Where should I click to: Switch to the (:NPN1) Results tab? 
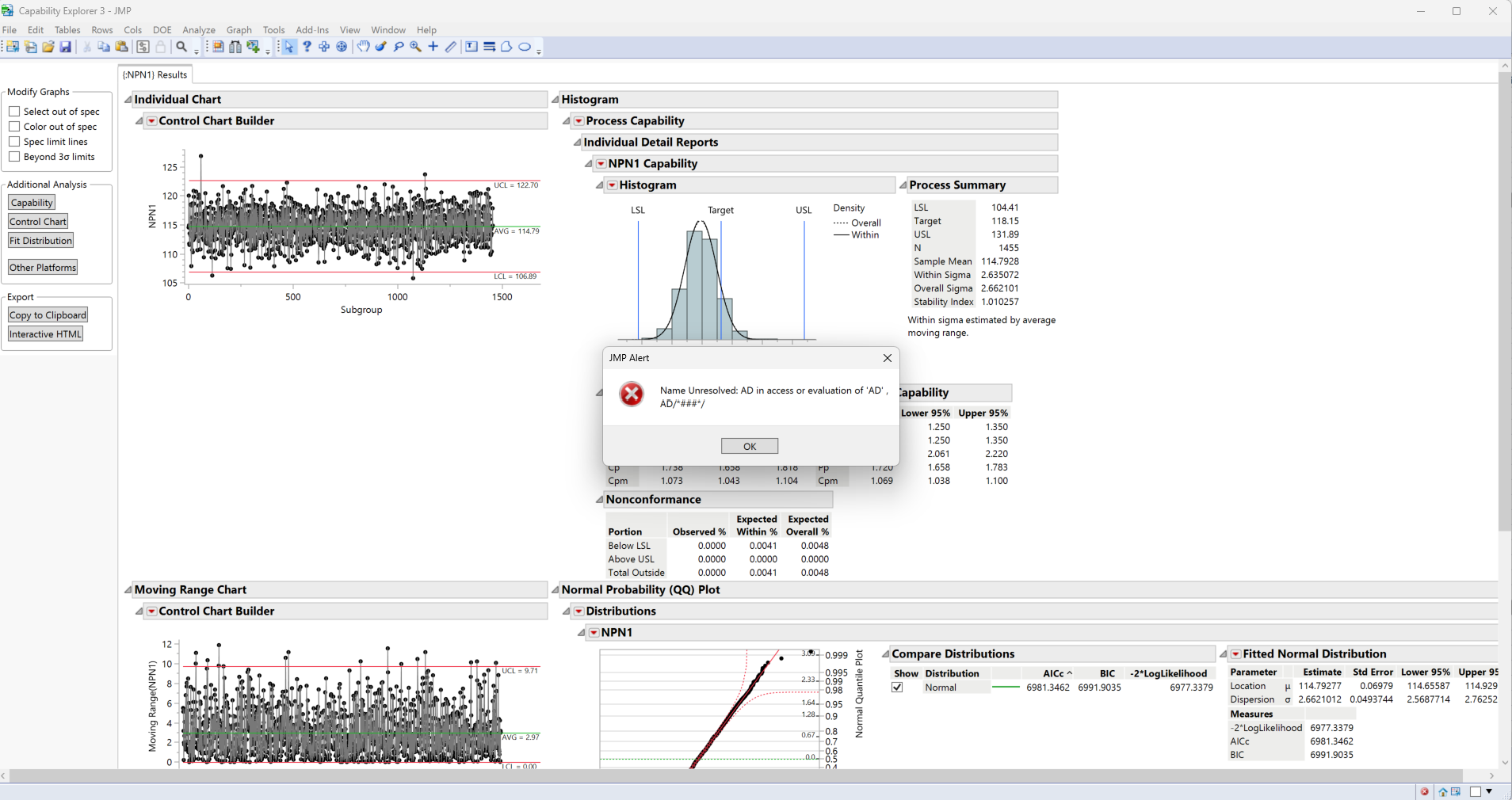pos(155,74)
